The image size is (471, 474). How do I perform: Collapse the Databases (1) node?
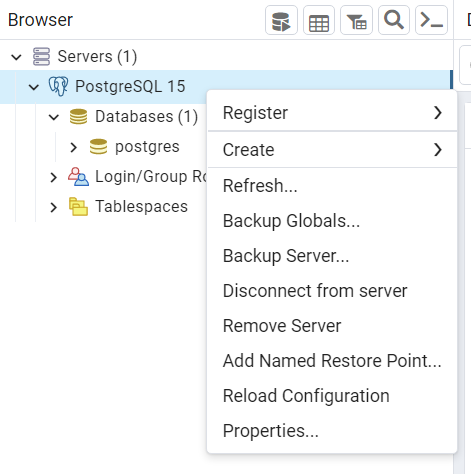54,117
